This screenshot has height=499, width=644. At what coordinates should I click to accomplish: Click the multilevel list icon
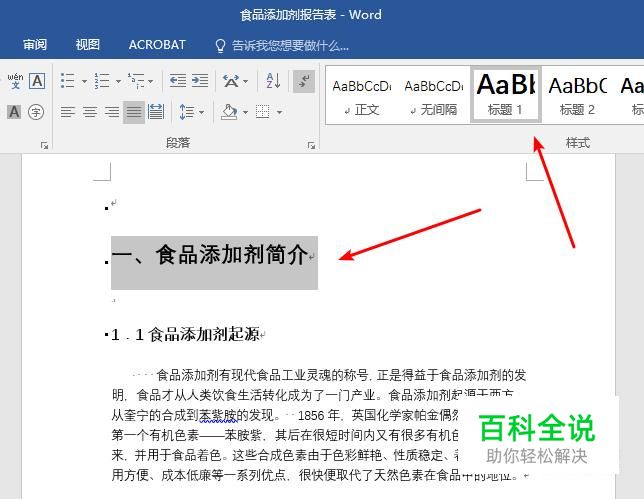click(136, 81)
